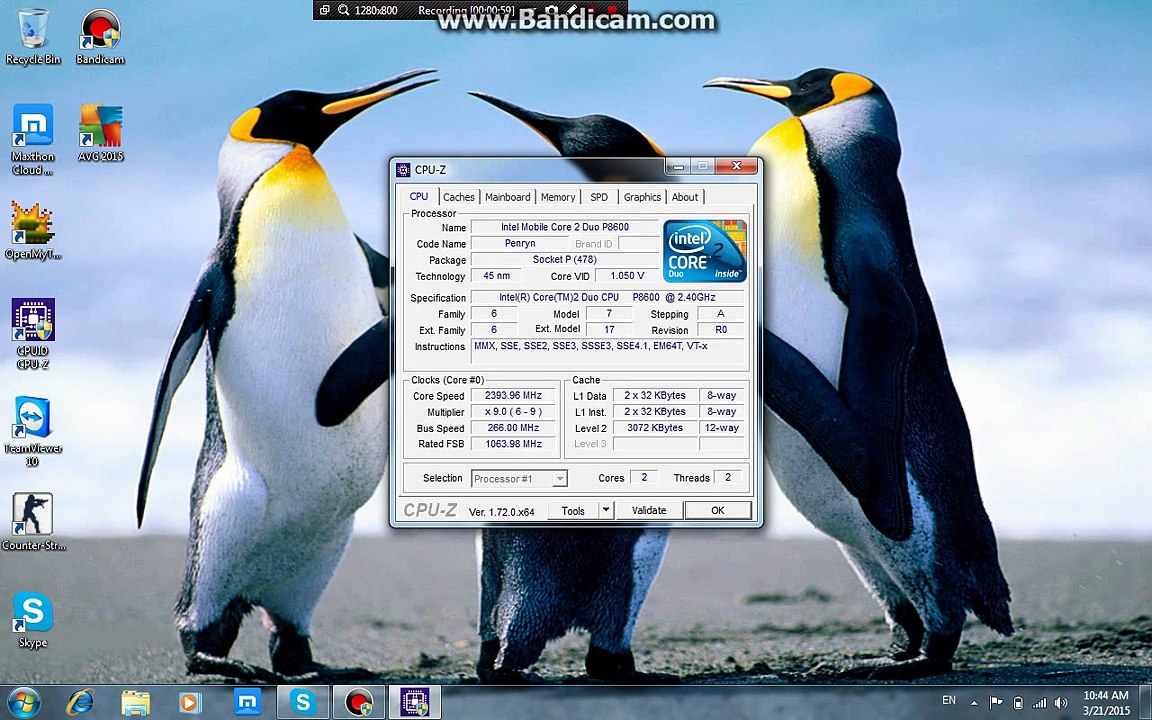This screenshot has width=1152, height=720.
Task: Select the Counter-Strike desktop shortcut
Action: coord(32,522)
